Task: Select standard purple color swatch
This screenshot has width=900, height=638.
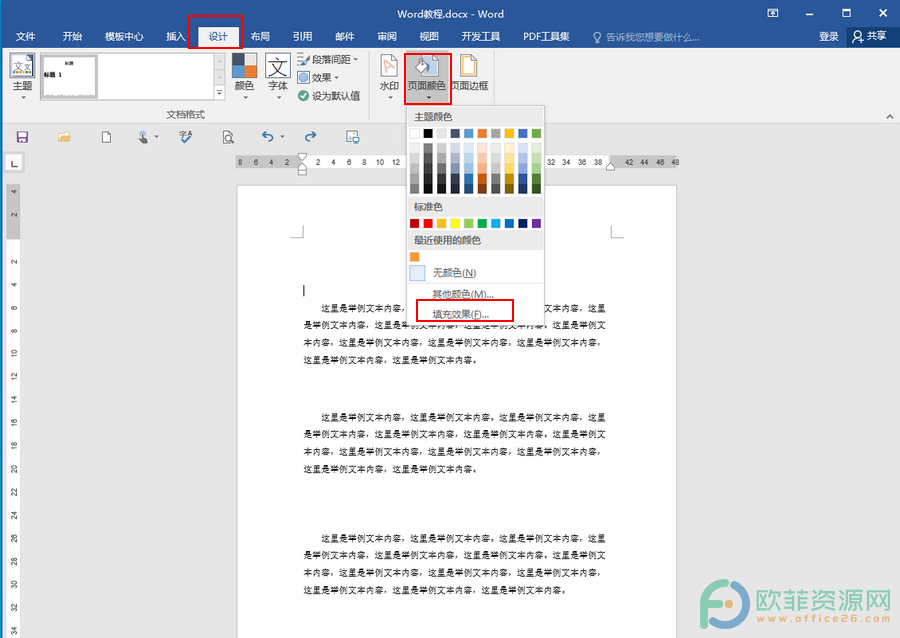Action: point(536,223)
